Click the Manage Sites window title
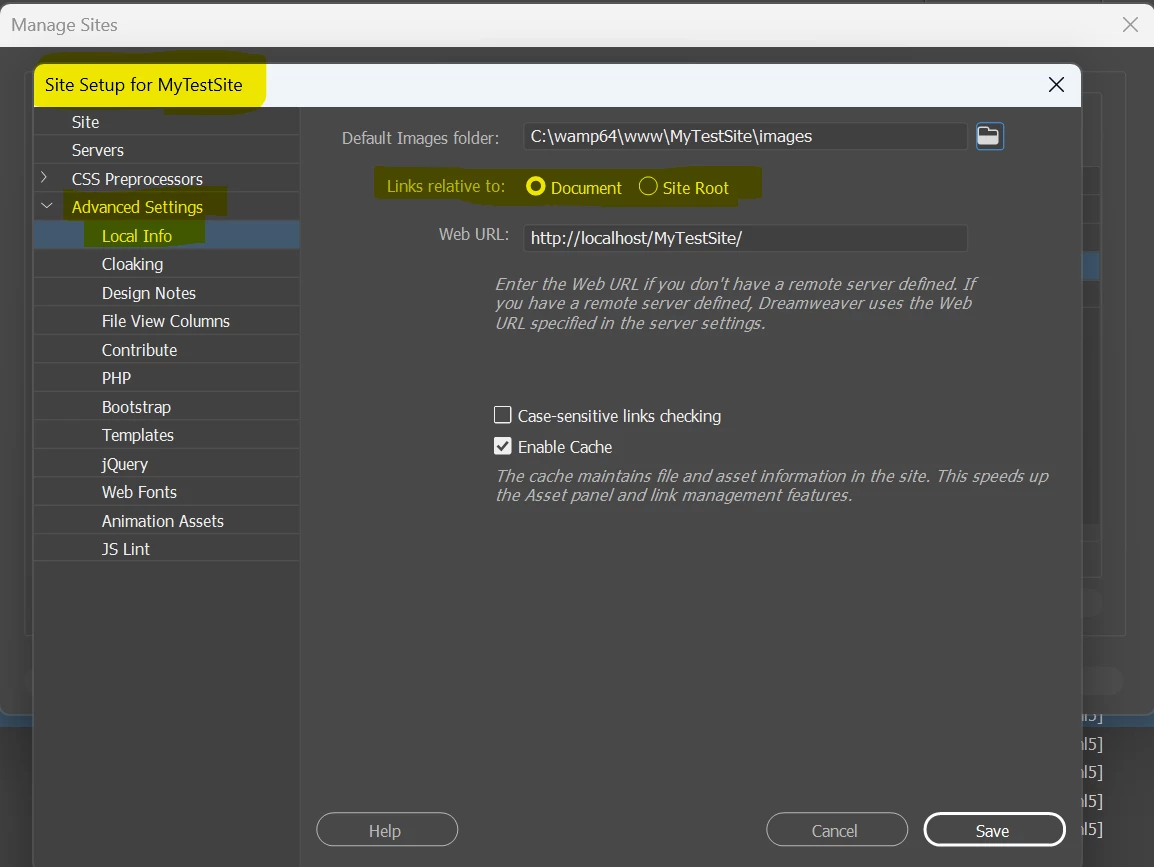This screenshot has height=867, width=1154. pos(64,25)
